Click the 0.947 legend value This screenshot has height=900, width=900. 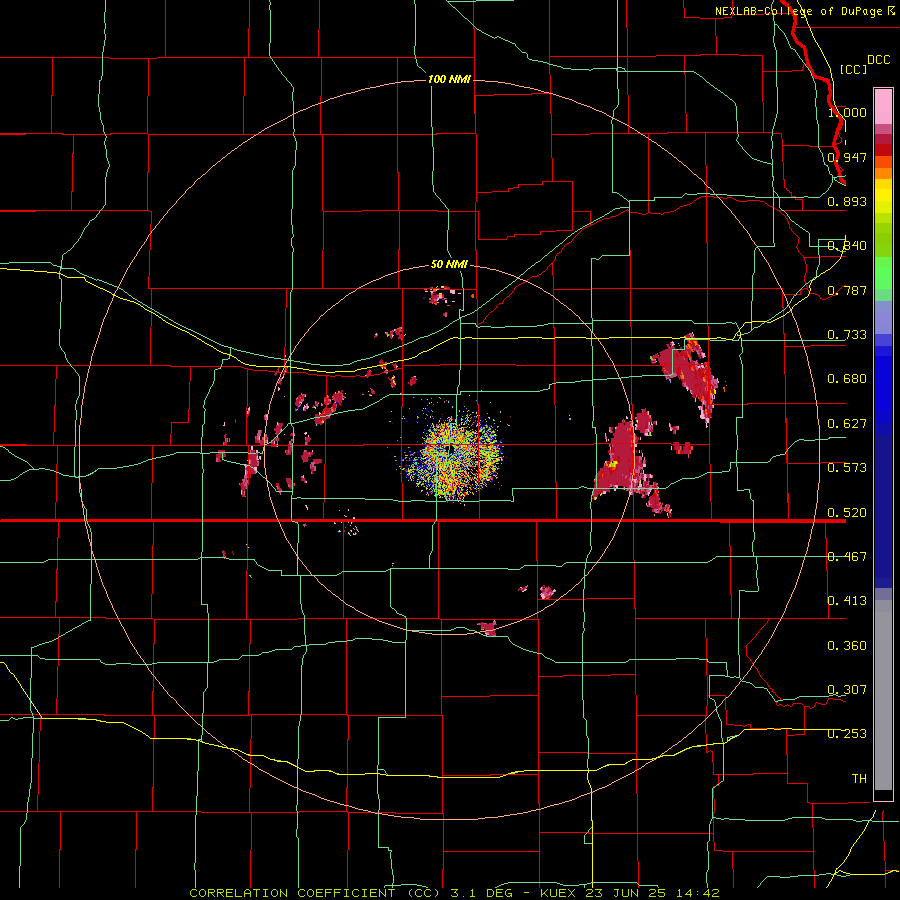tap(847, 157)
